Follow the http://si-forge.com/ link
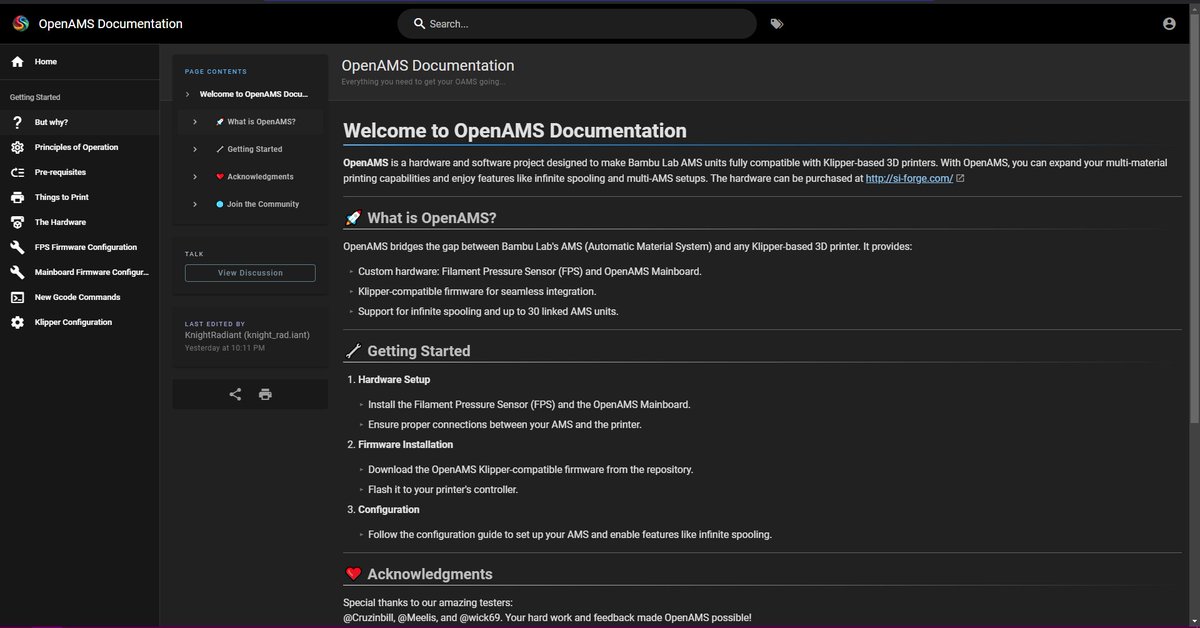Screen dimensions: 1200x628 [908, 178]
